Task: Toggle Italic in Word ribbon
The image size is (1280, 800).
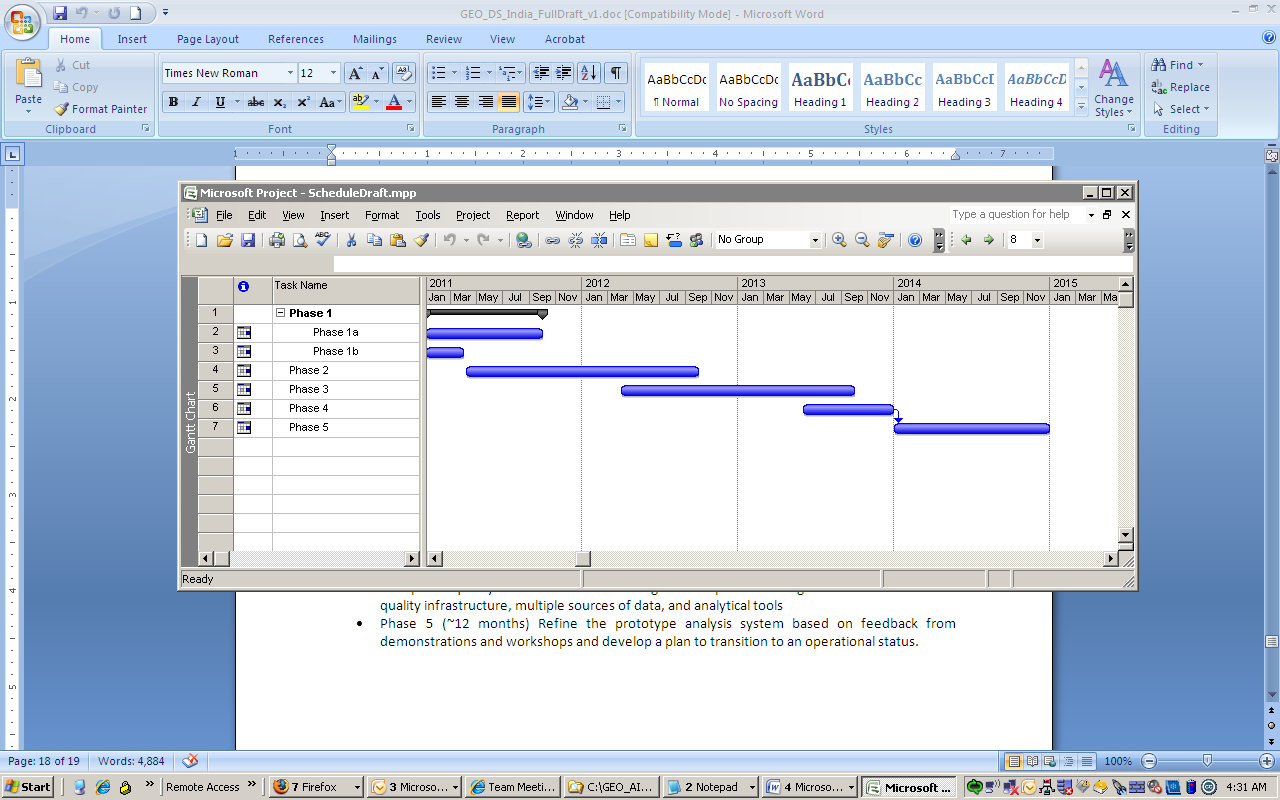Action: 196,102
